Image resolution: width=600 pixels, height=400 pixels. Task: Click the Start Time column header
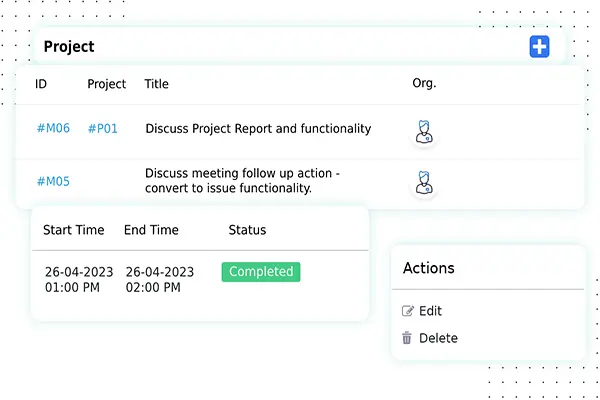[x=74, y=230]
